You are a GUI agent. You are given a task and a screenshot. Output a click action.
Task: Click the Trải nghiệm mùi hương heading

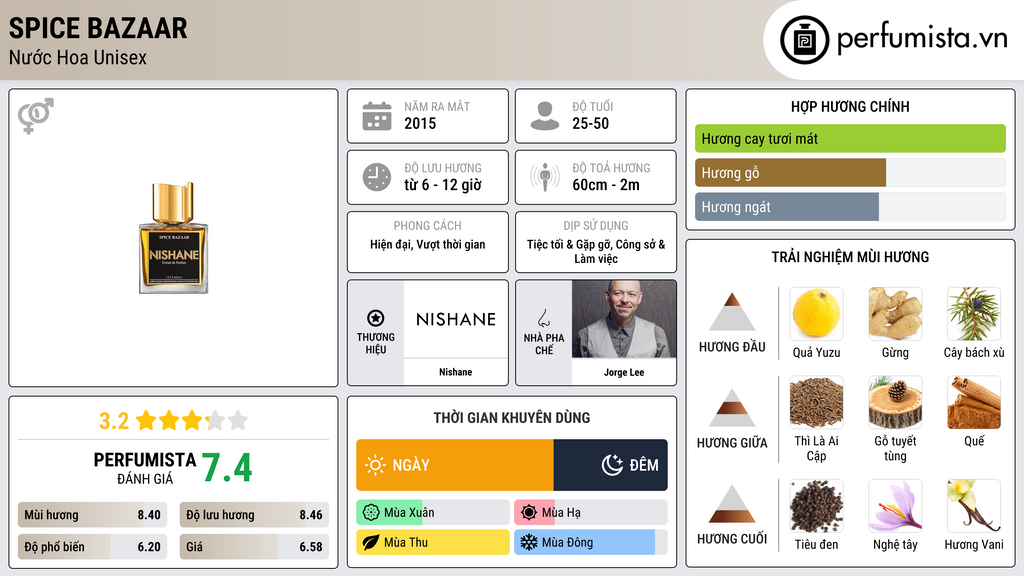(850, 257)
